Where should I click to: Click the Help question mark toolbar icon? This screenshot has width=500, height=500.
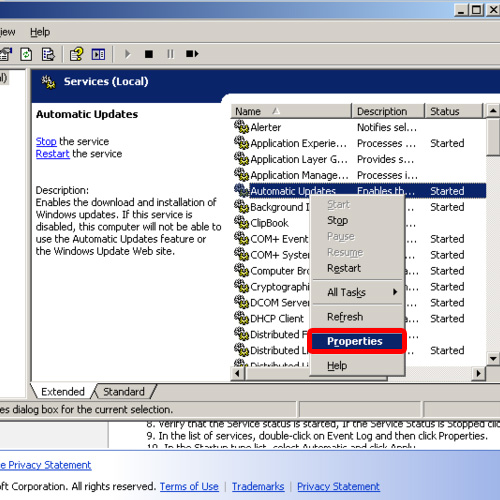point(76,54)
